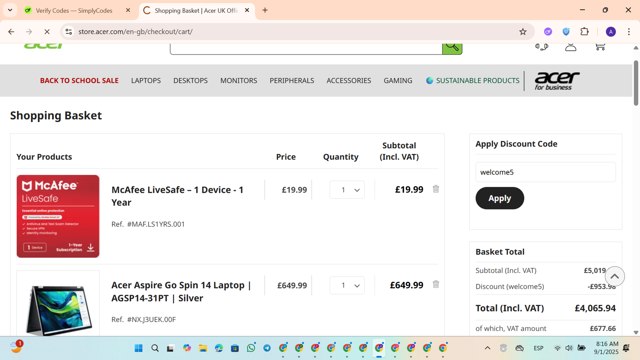Click the Acer Aspire Go Spin laptop thumbnail
The width and height of the screenshot is (640, 360).
click(58, 304)
